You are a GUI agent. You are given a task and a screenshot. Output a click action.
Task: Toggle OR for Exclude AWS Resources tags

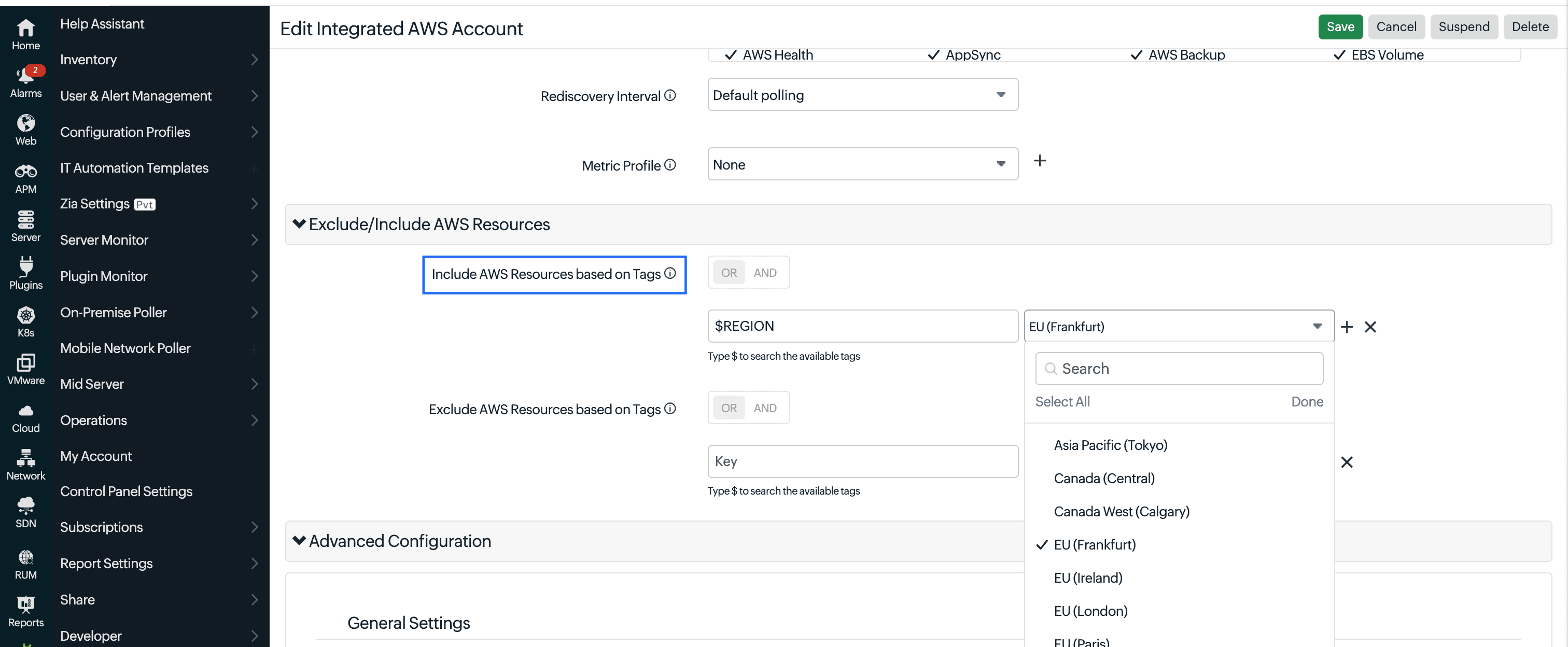click(x=729, y=408)
